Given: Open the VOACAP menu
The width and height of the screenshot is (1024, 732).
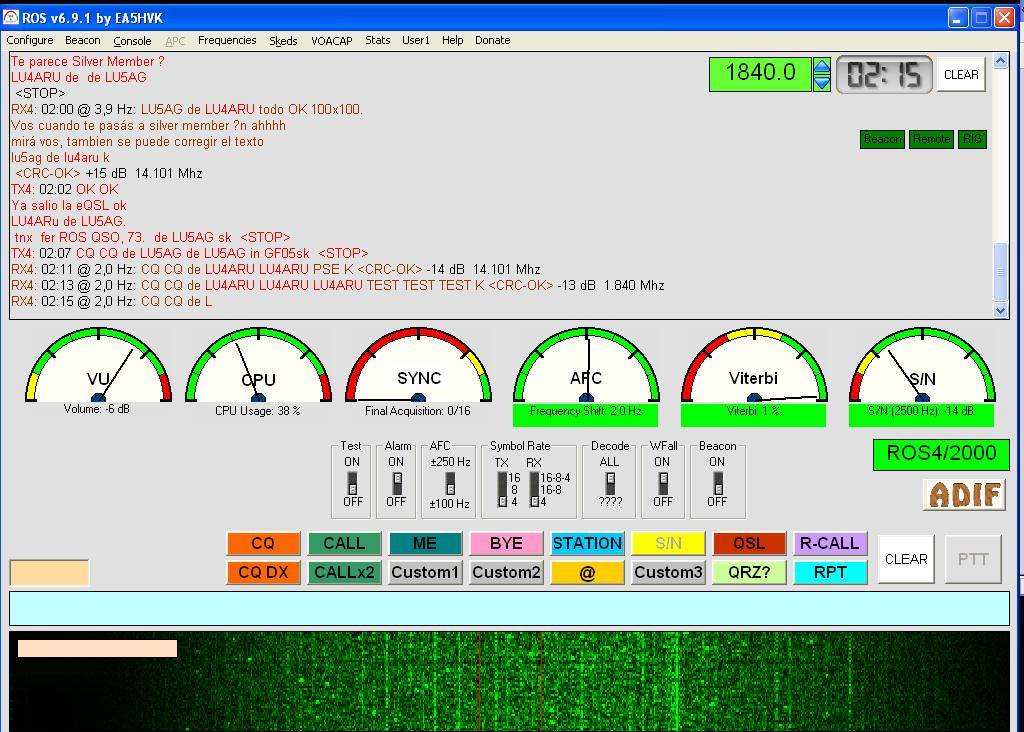Looking at the screenshot, I should point(332,40).
